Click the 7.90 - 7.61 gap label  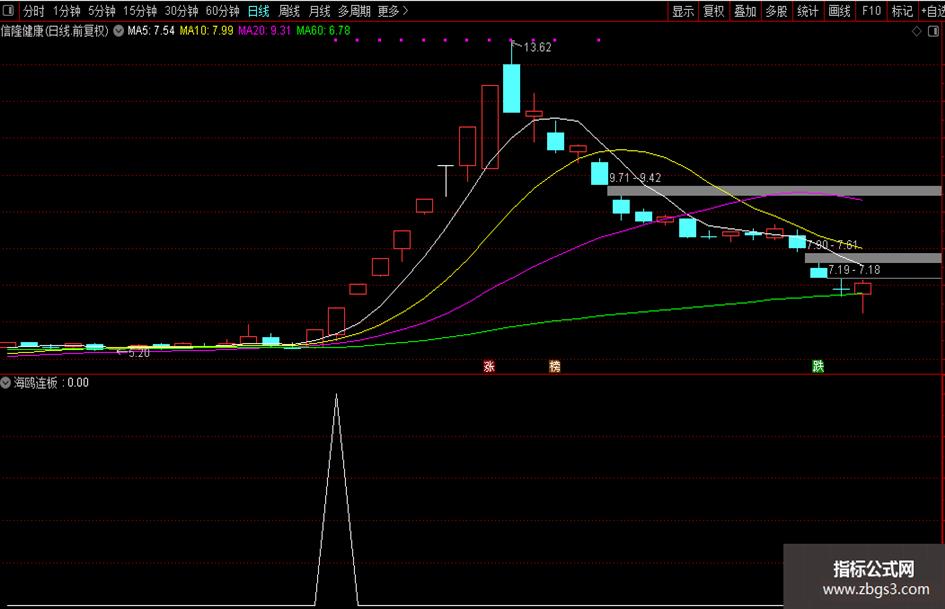click(832, 245)
